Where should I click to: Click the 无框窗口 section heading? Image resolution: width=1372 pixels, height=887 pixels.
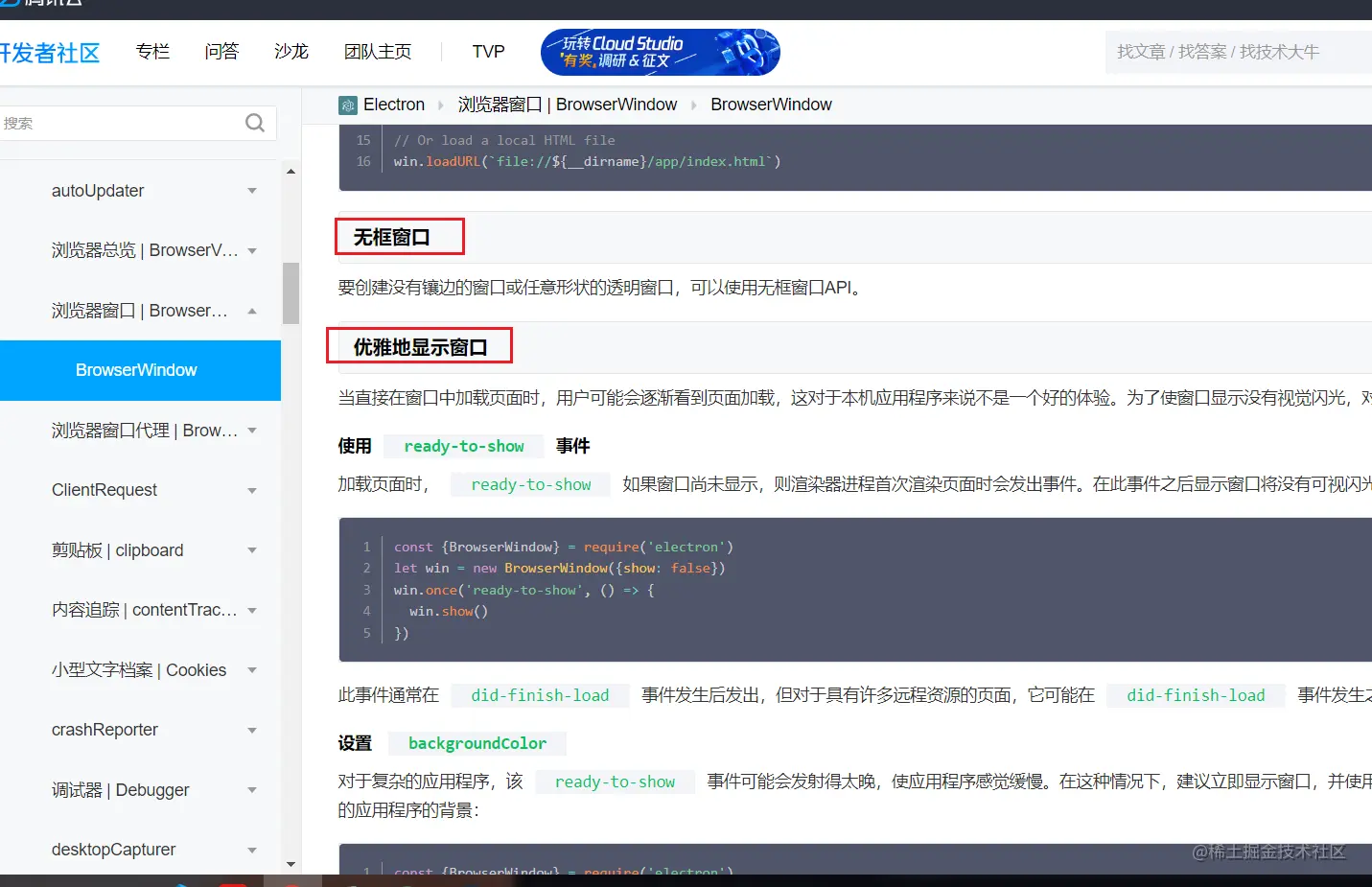[x=392, y=237]
